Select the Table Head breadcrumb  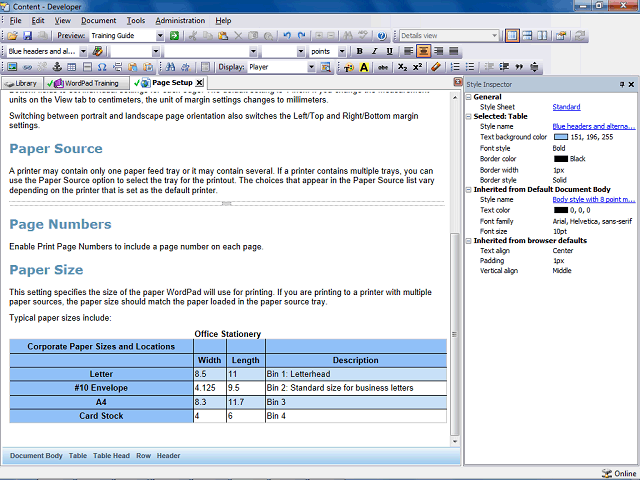click(111, 456)
